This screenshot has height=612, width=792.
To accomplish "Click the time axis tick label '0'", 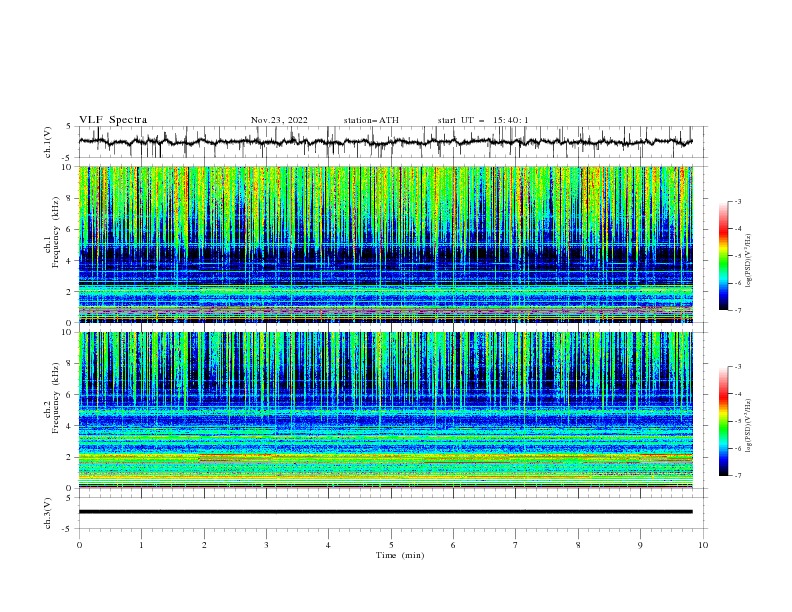I will tap(79, 545).
